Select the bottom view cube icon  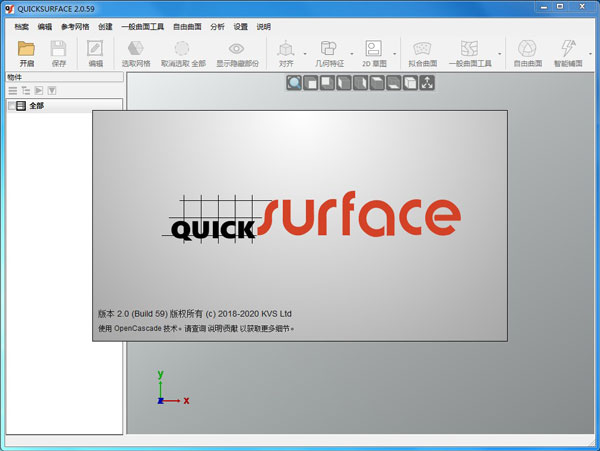click(x=394, y=83)
